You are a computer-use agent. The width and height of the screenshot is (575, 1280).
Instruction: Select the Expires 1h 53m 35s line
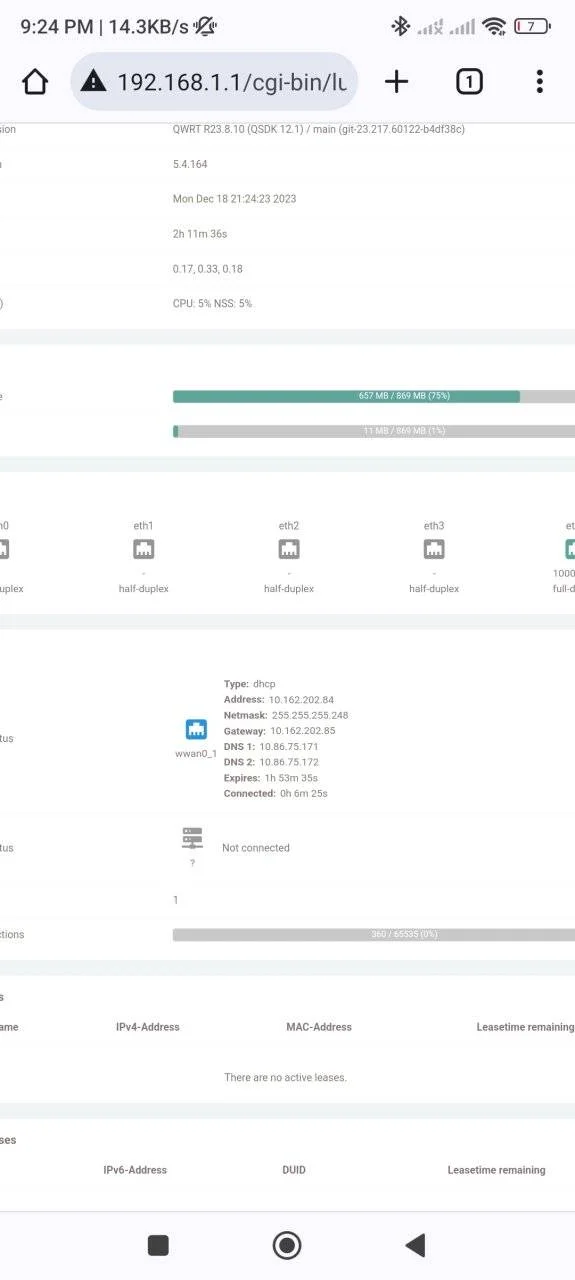point(271,778)
